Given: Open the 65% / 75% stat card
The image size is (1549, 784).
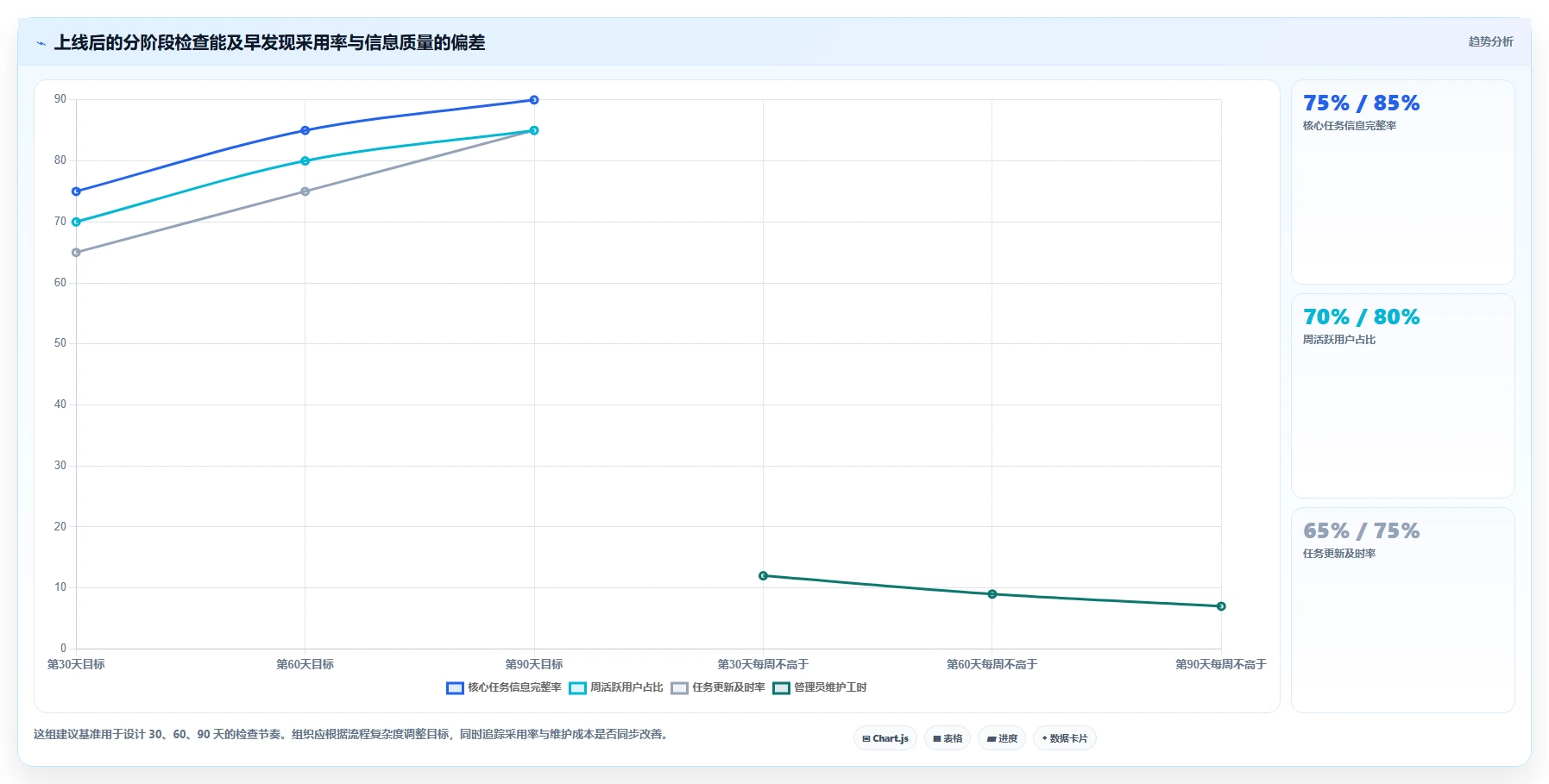Looking at the screenshot, I should pos(1402,610).
